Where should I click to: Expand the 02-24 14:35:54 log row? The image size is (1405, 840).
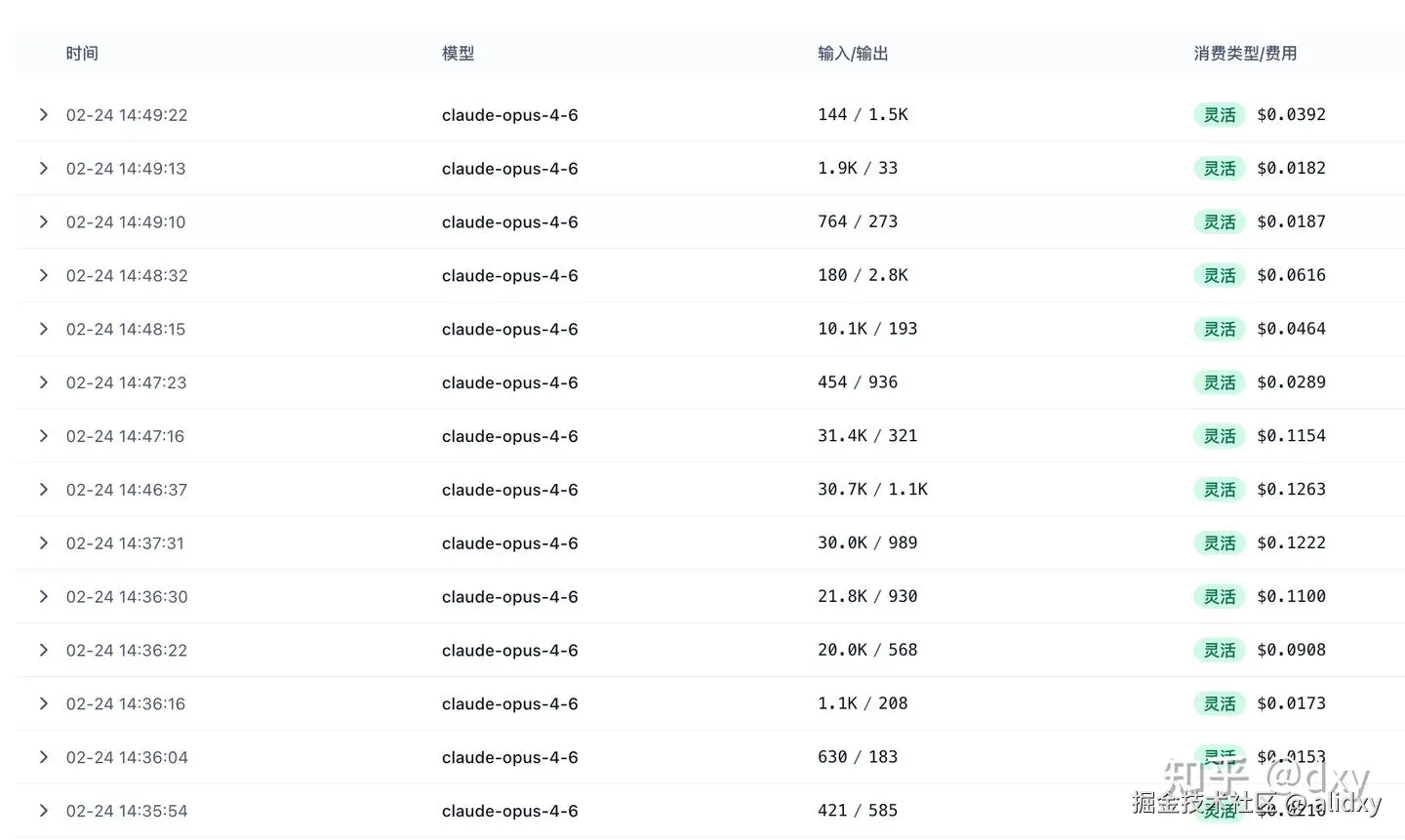click(x=43, y=811)
